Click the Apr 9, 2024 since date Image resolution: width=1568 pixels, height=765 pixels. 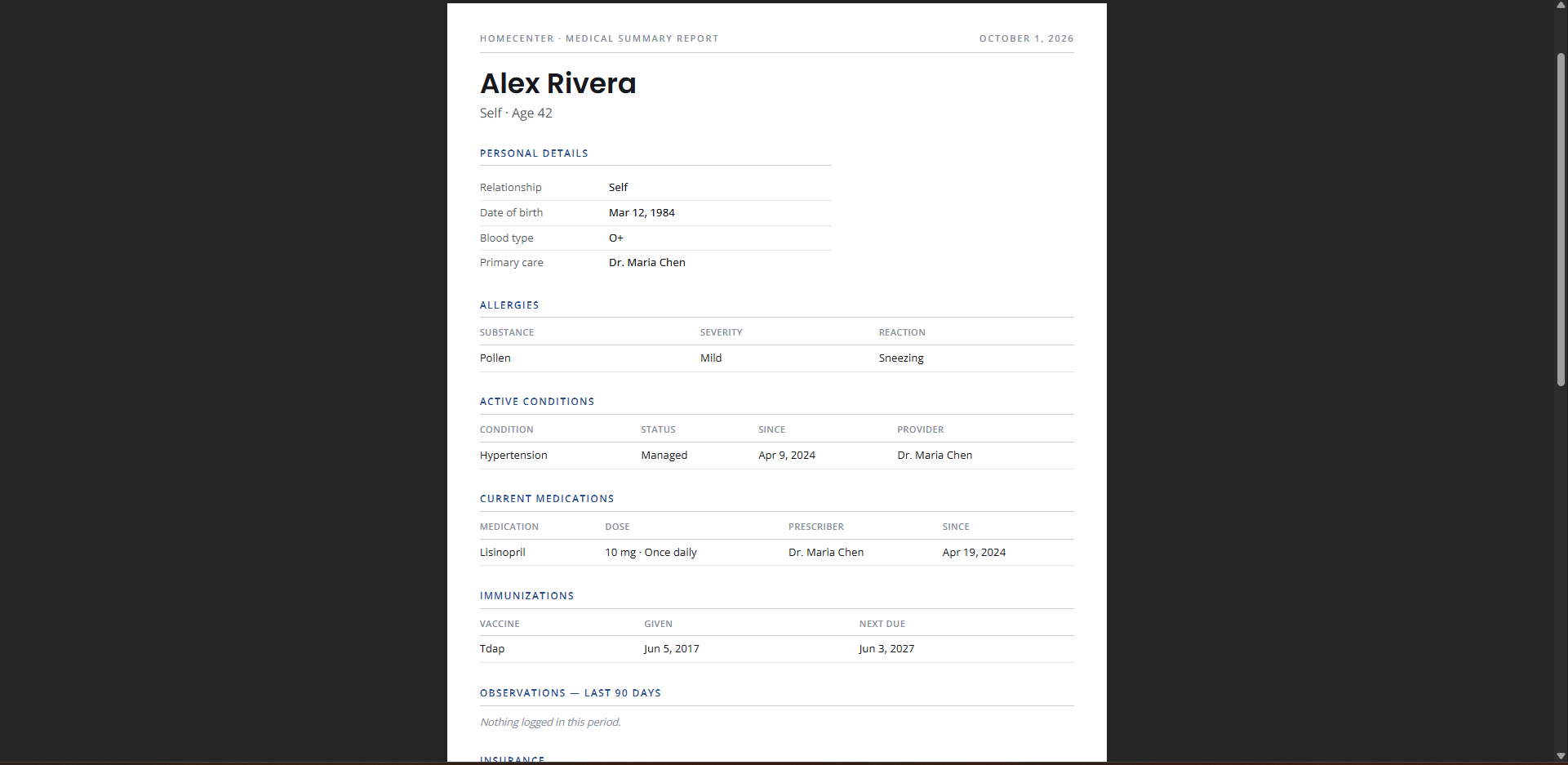point(787,455)
